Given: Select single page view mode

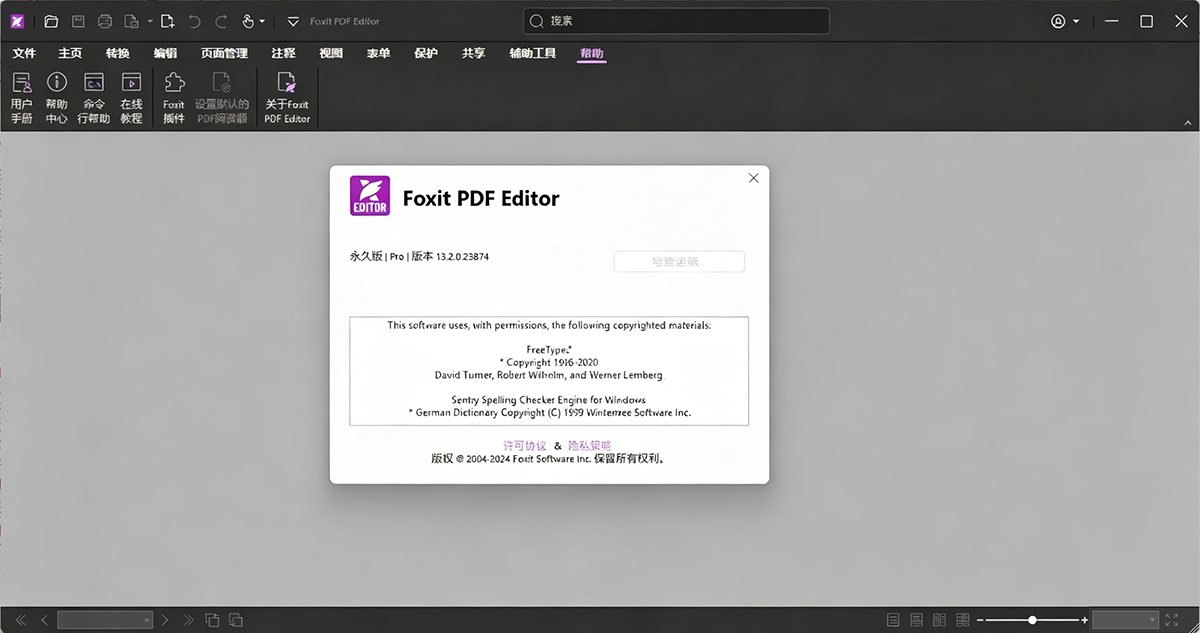Looking at the screenshot, I should 893,620.
